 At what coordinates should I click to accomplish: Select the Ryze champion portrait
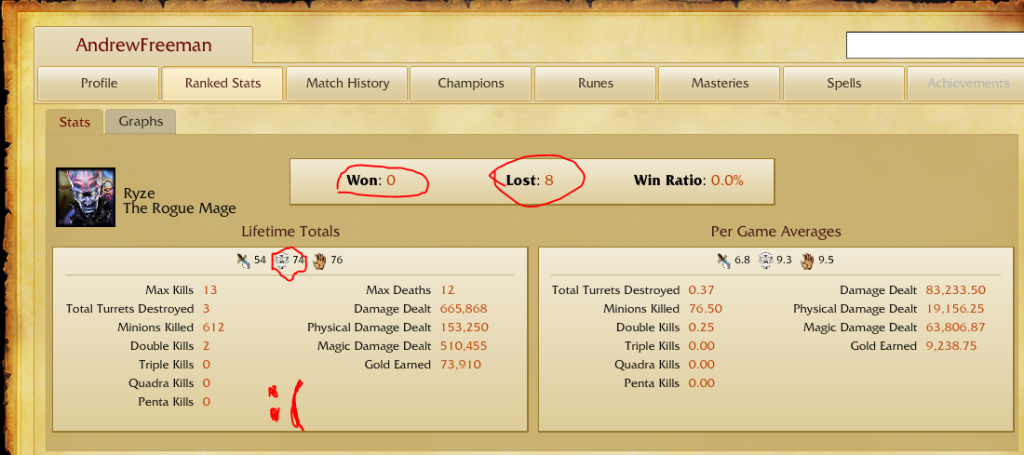coord(86,197)
